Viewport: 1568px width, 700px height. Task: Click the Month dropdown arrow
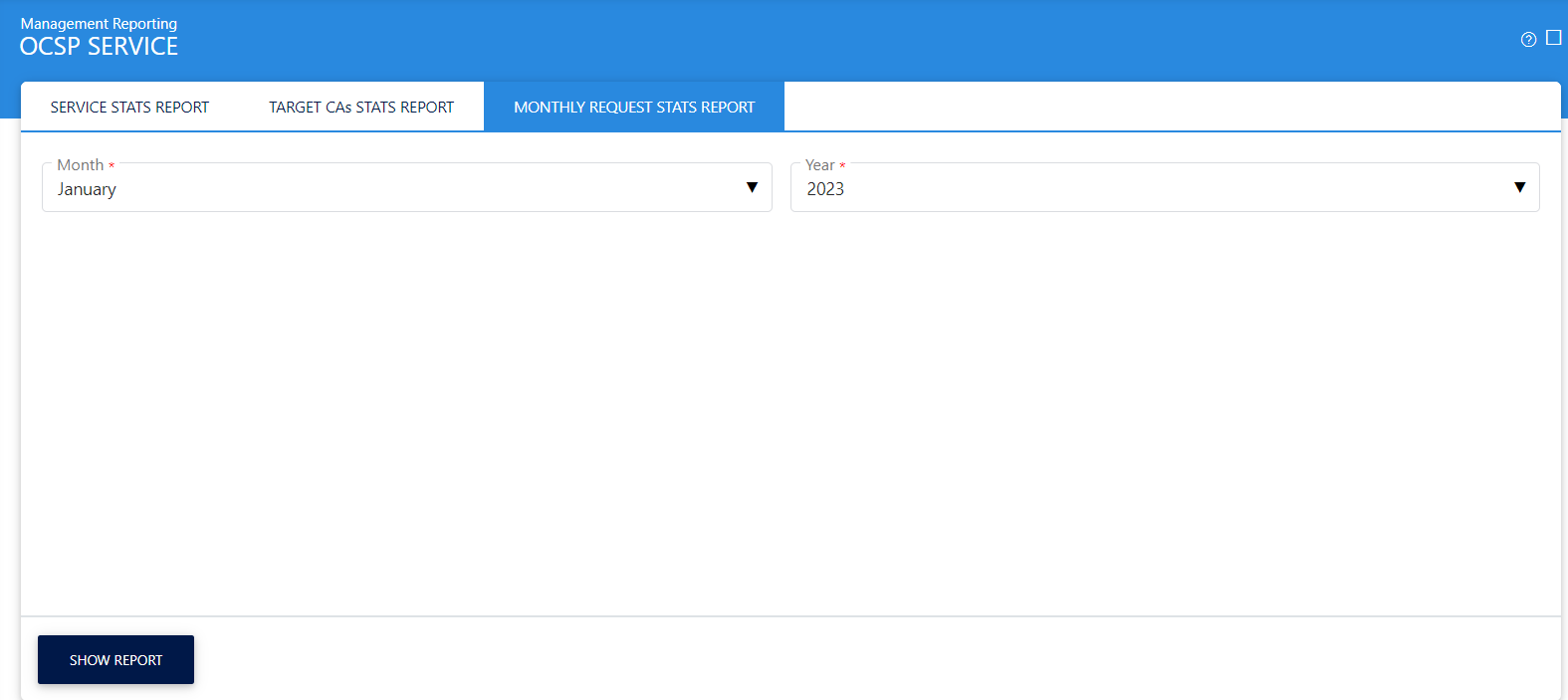752,187
